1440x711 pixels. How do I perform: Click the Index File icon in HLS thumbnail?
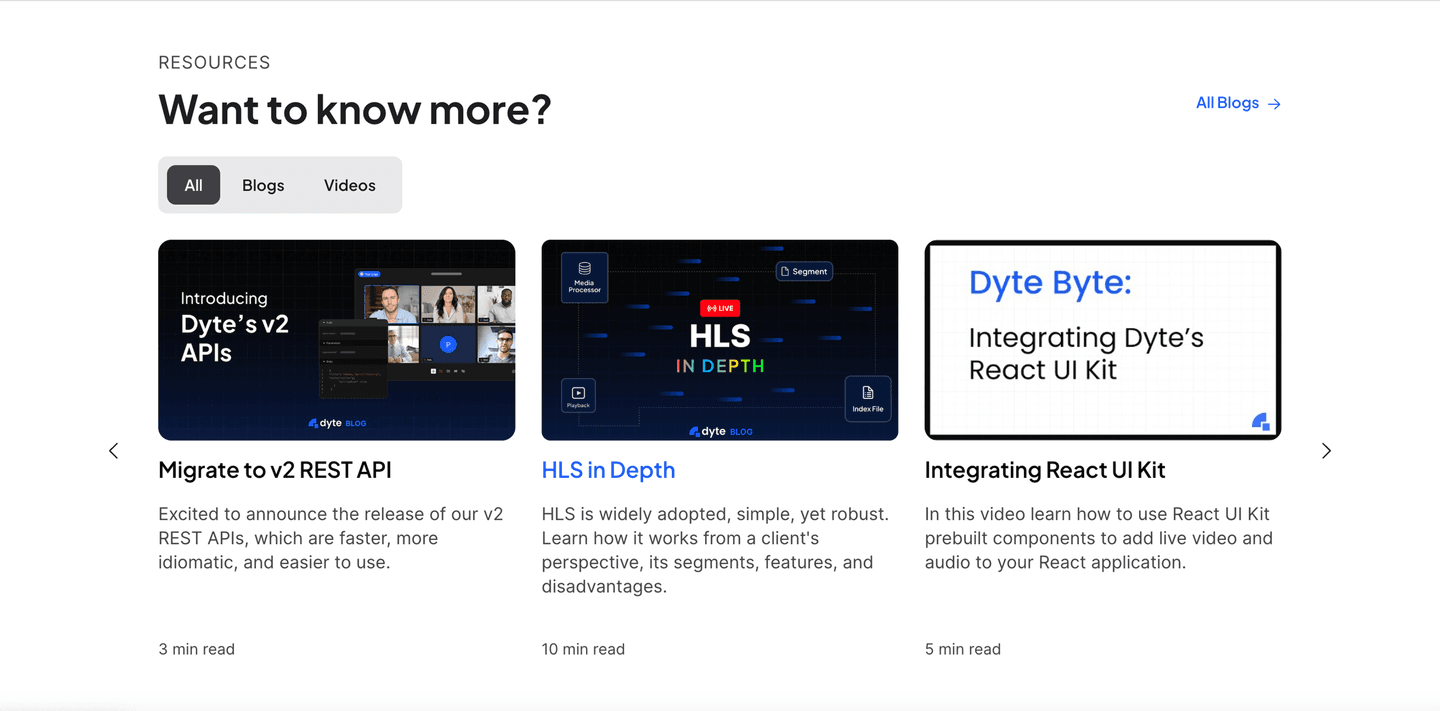tap(868, 399)
